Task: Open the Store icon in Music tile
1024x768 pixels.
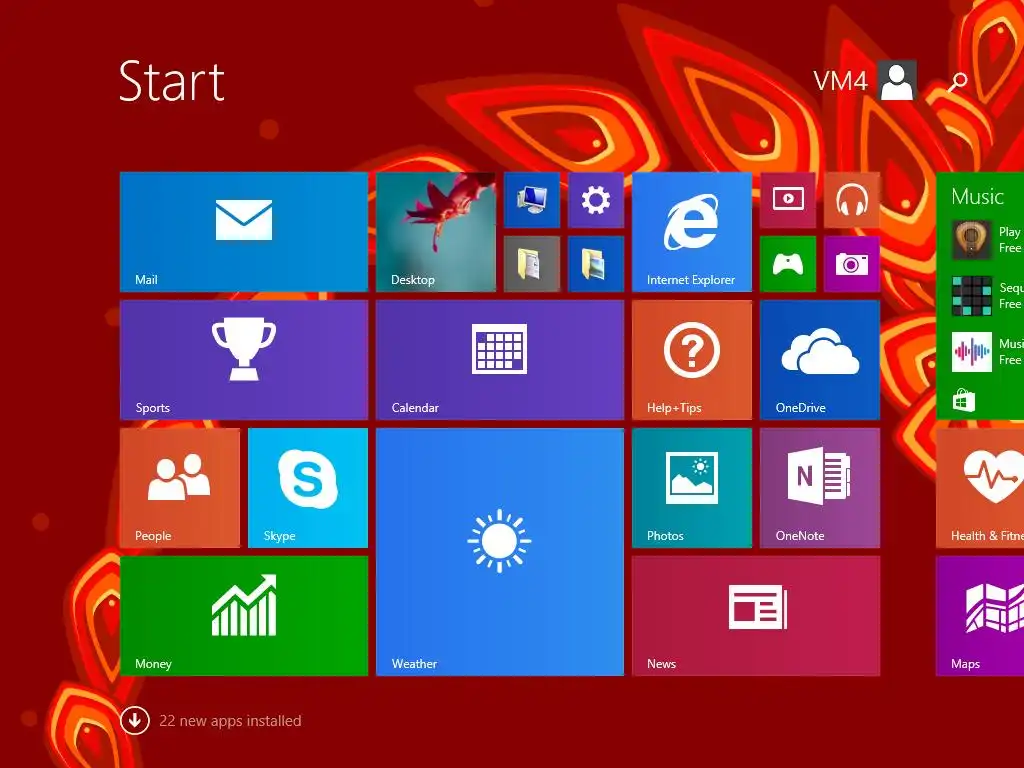Action: [x=964, y=400]
